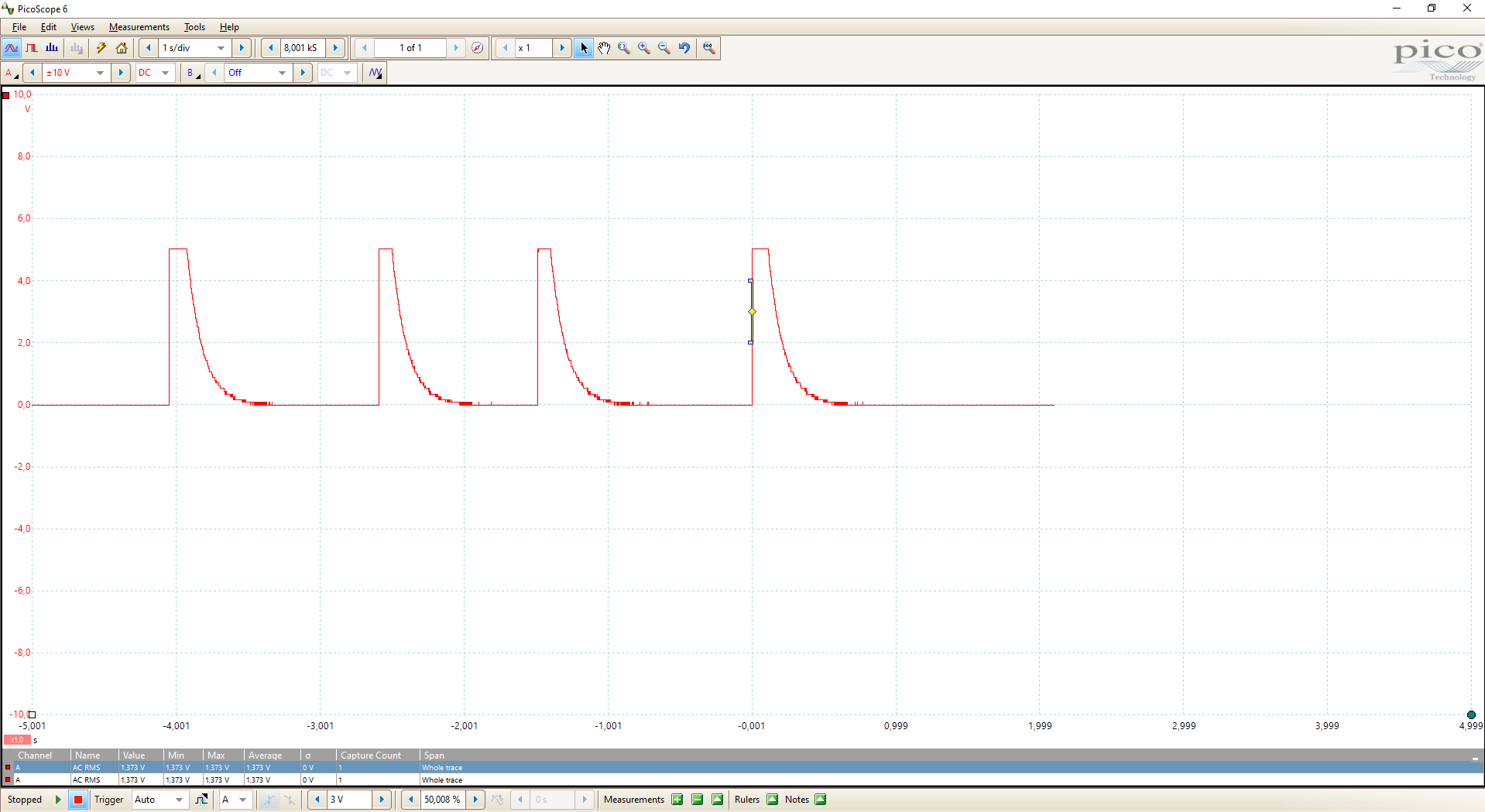1485x812 pixels.
Task: Open Channel B options button
Action: click(193, 73)
